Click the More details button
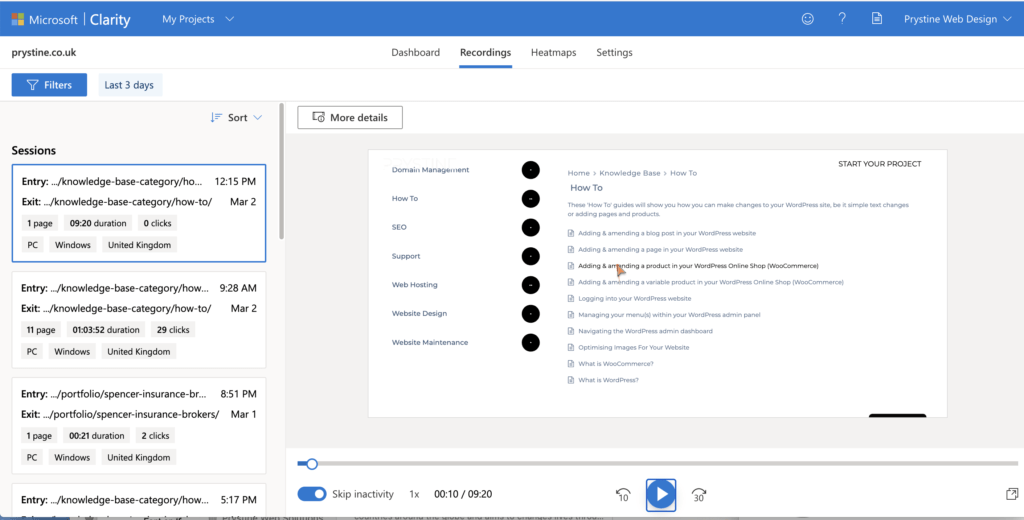1024x520 pixels. pos(350,118)
